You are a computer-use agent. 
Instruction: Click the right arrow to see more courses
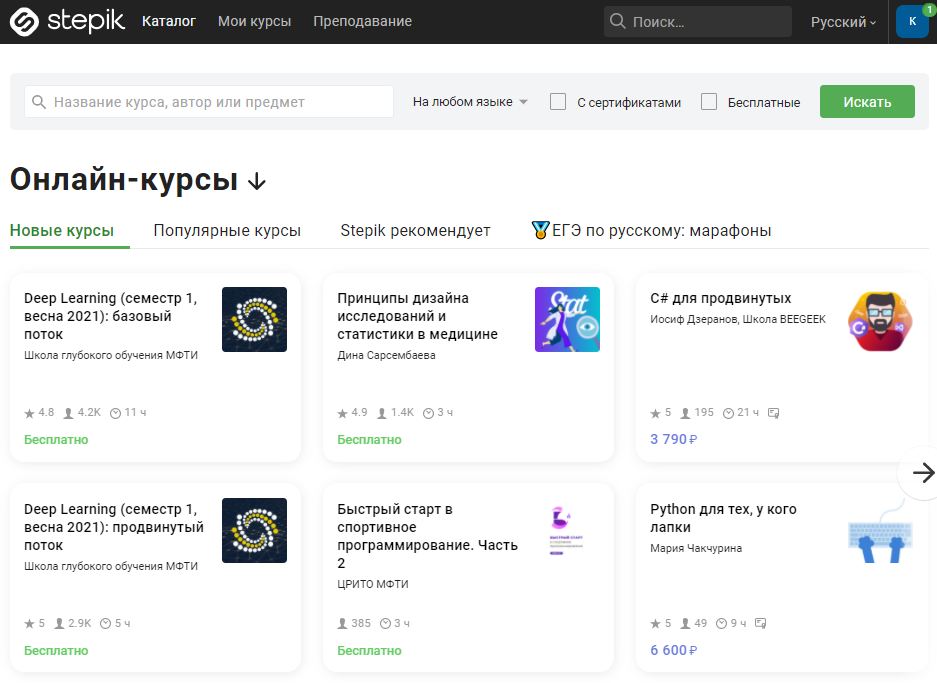pyautogui.click(x=923, y=473)
